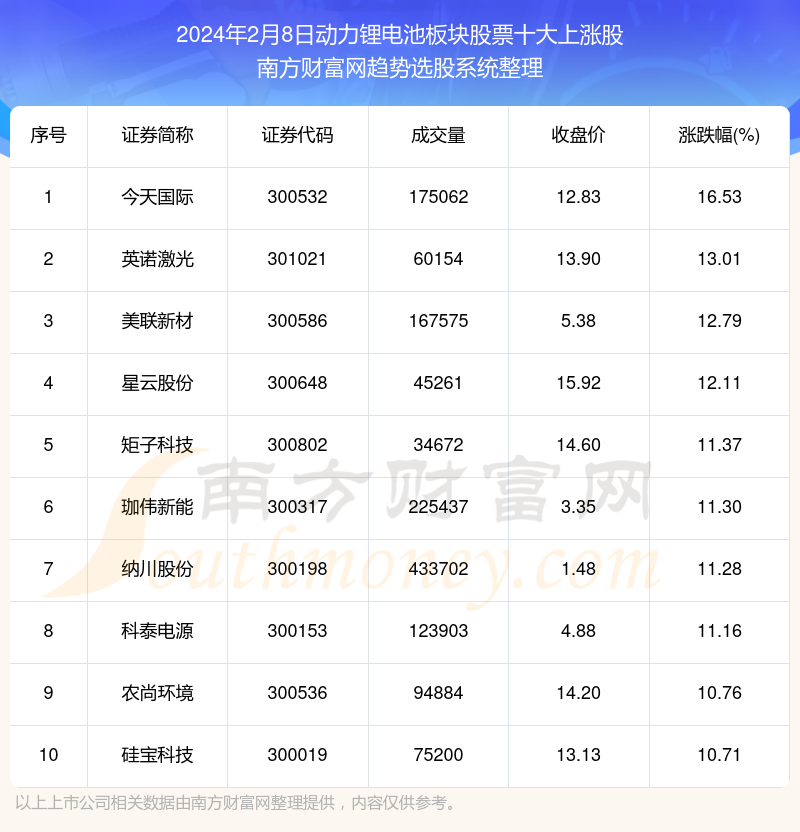The height and width of the screenshot is (832, 800).
Task: Click stock code 300532
Action: 298,197
